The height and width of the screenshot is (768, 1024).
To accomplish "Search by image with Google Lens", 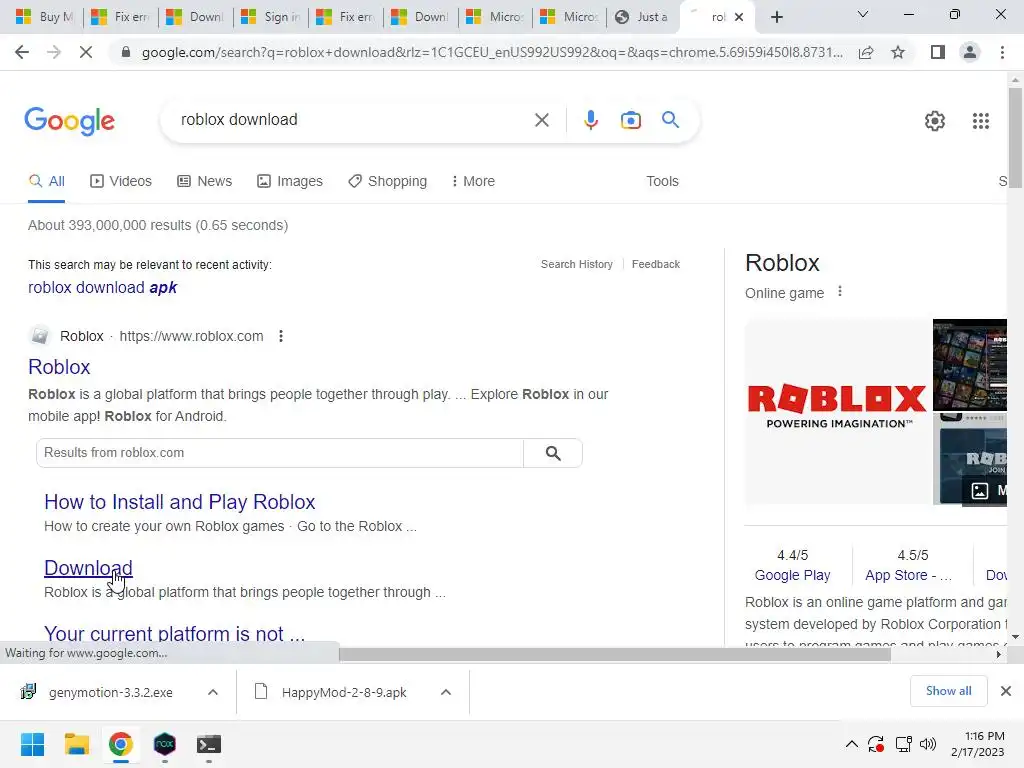I will point(630,120).
